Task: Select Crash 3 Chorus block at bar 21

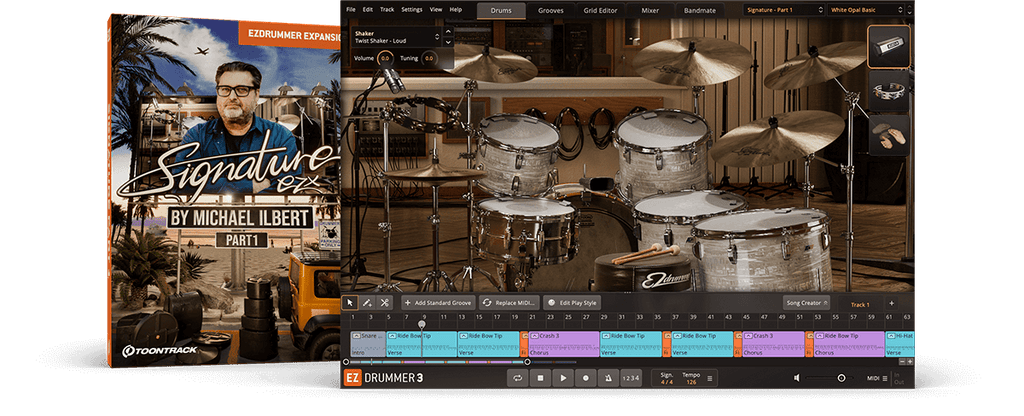Action: tap(564, 344)
